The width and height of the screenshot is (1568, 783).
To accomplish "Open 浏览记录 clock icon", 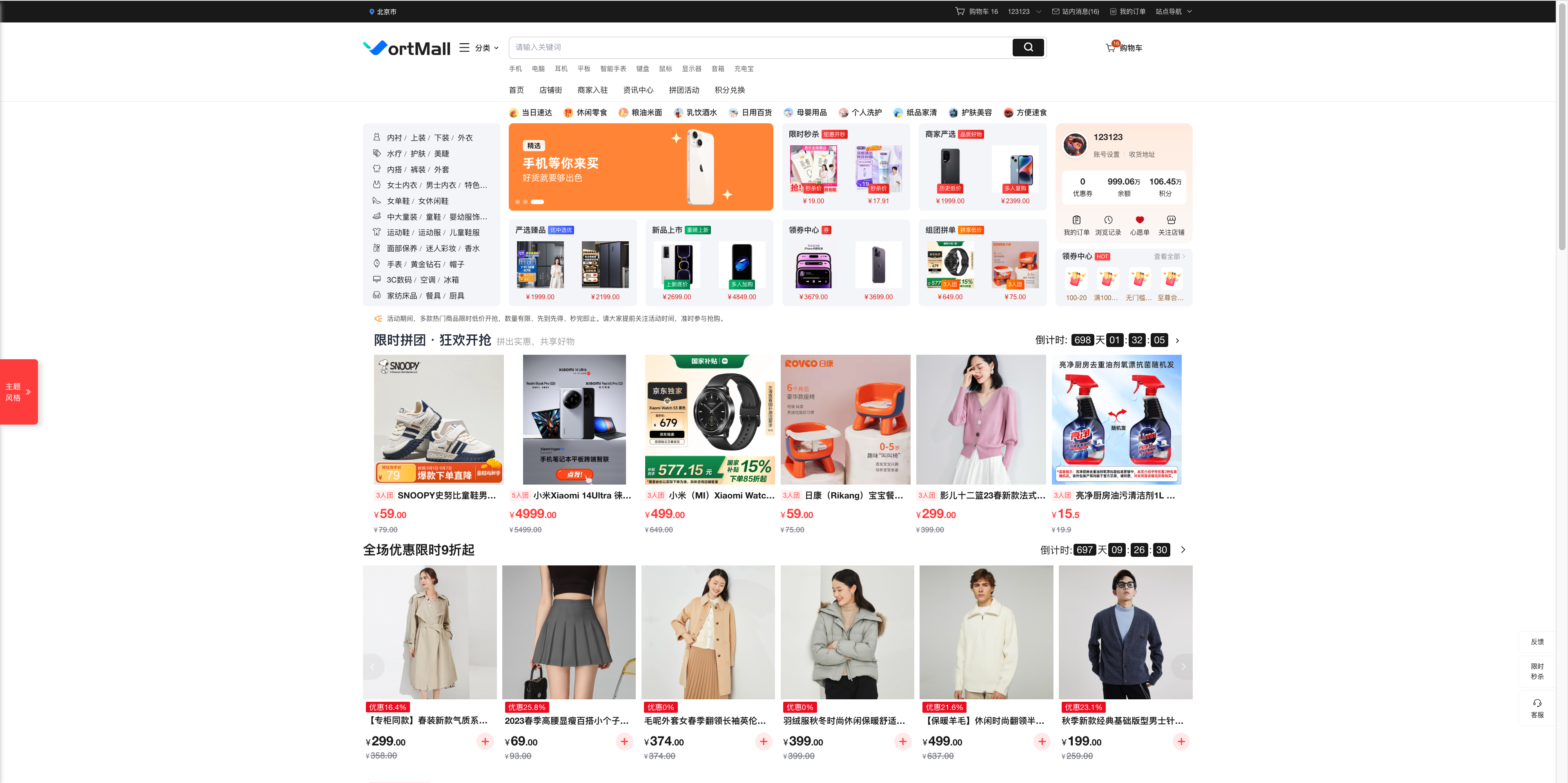I will click(1108, 220).
